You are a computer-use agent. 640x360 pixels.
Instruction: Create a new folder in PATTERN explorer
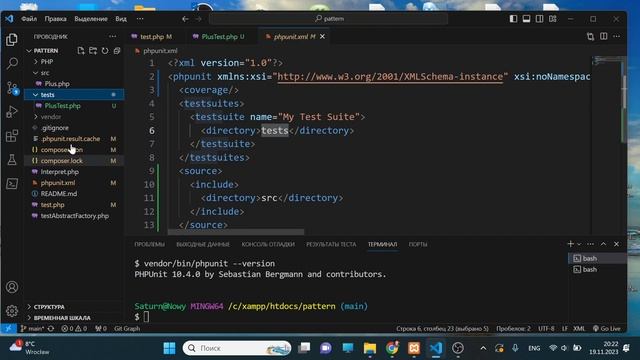pos(93,51)
